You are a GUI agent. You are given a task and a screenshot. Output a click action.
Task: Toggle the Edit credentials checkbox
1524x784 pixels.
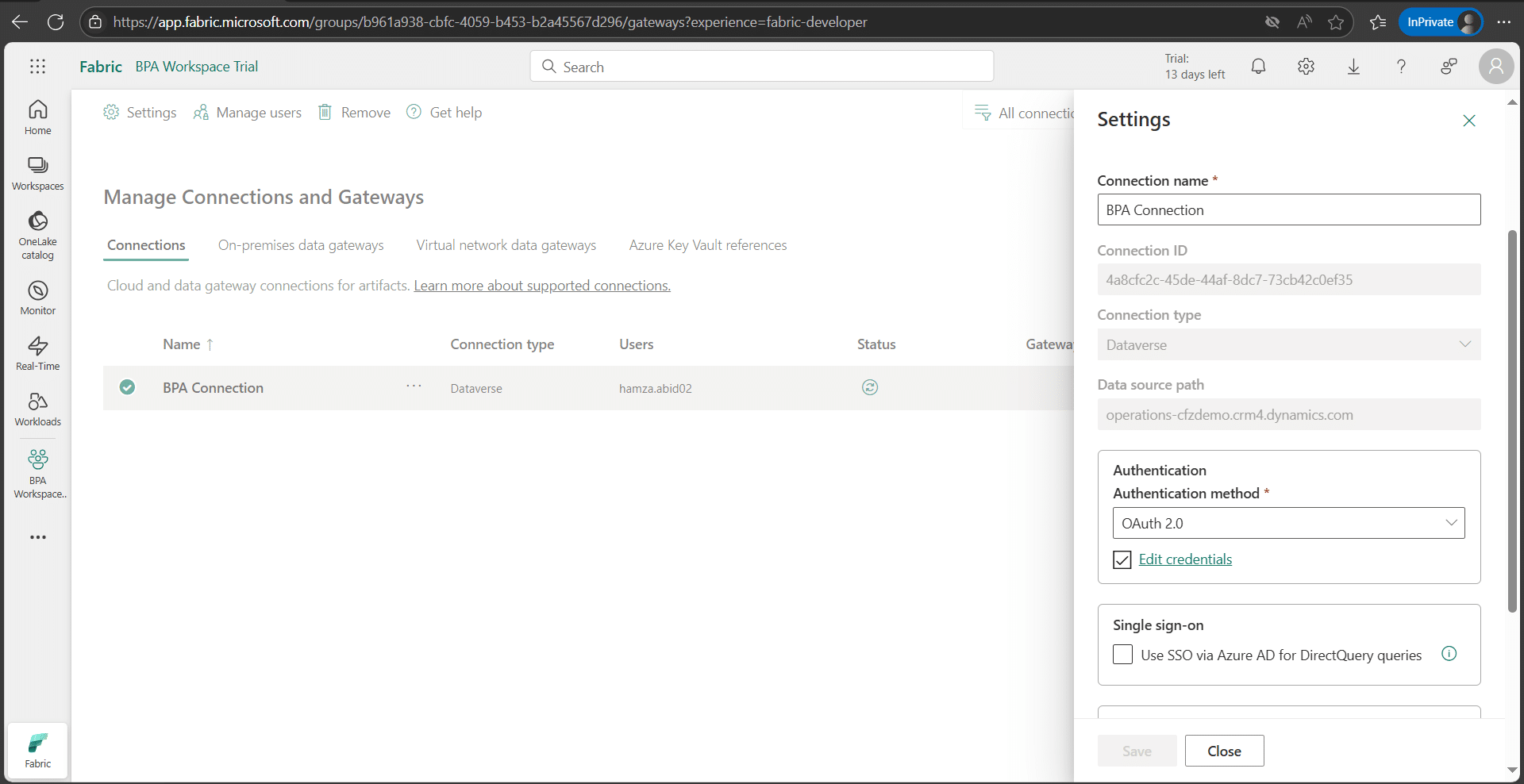pos(1122,560)
